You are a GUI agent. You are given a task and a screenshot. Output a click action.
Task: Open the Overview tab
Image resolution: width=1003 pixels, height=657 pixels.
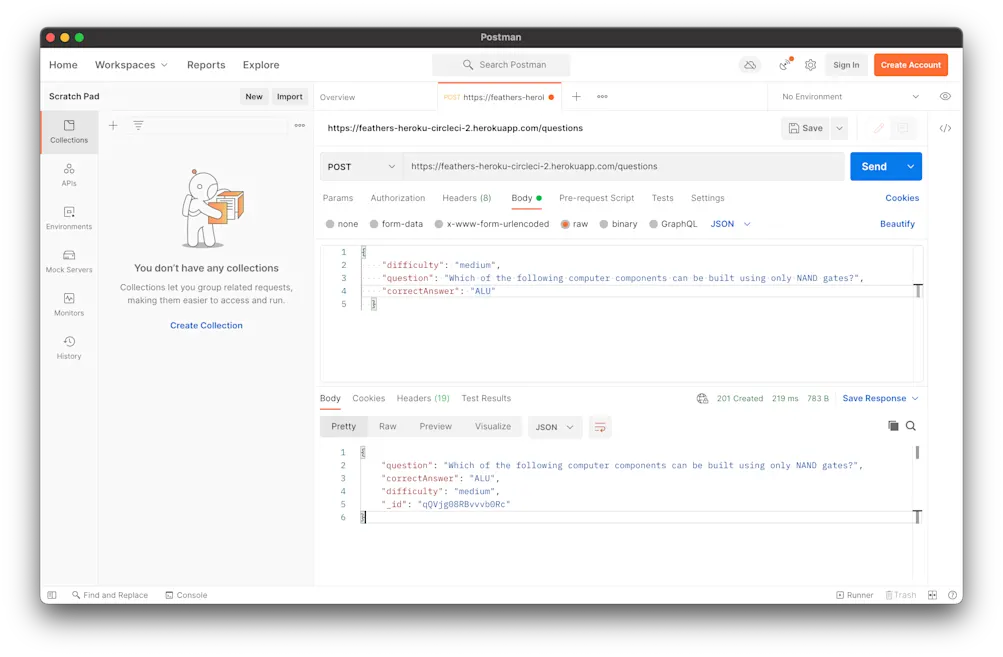point(337,97)
